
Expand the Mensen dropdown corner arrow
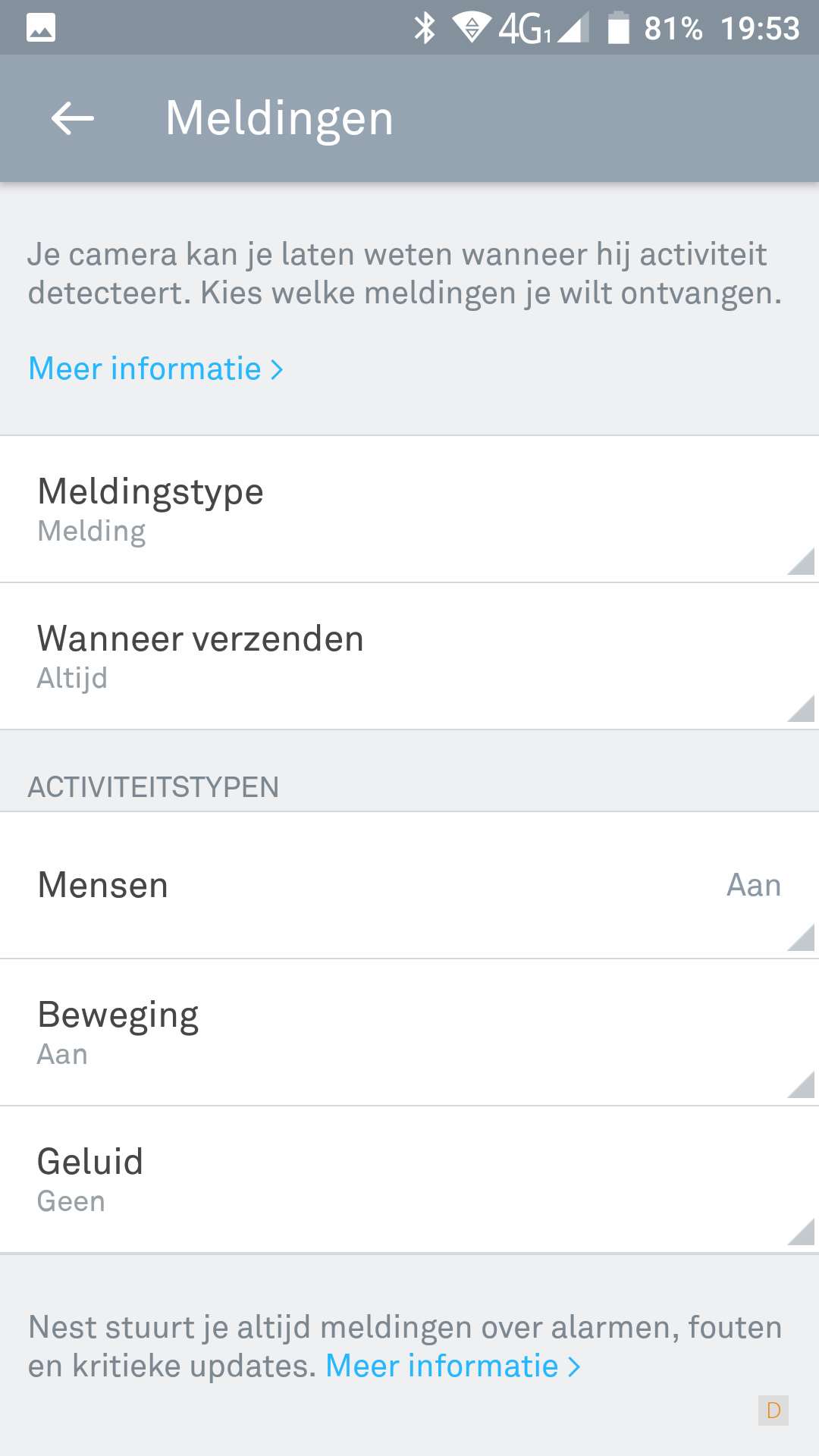(x=801, y=937)
